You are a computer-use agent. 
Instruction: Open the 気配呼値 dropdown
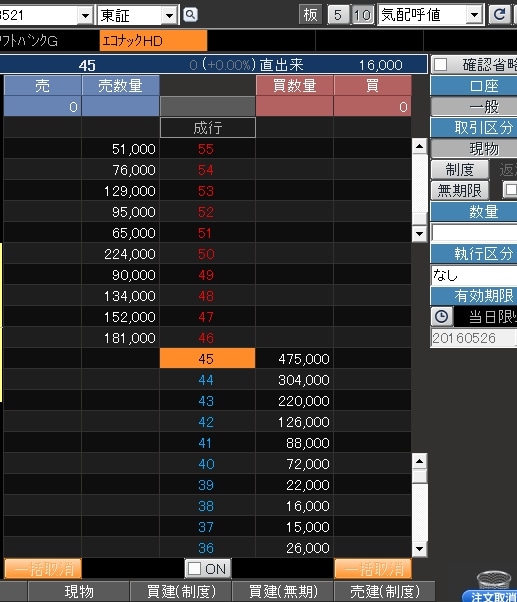[474, 15]
